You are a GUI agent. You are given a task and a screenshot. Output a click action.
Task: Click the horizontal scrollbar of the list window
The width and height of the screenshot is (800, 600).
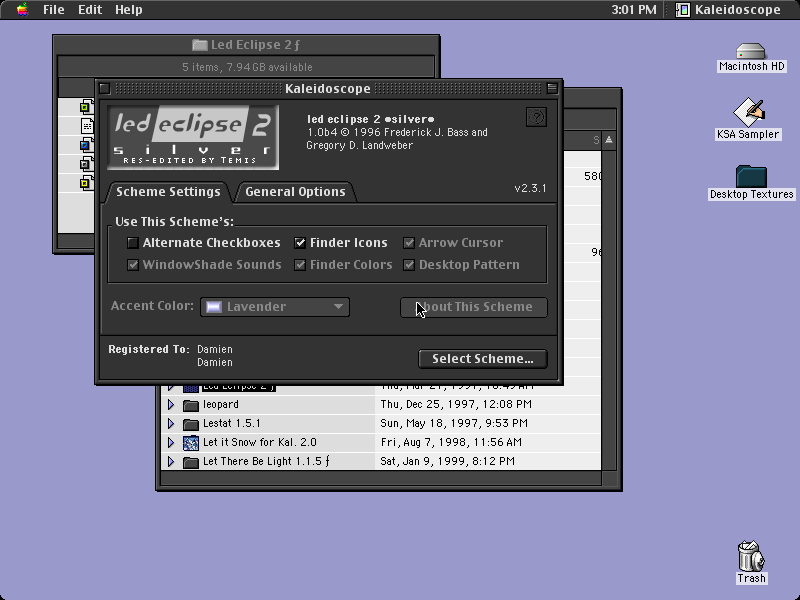click(x=381, y=479)
